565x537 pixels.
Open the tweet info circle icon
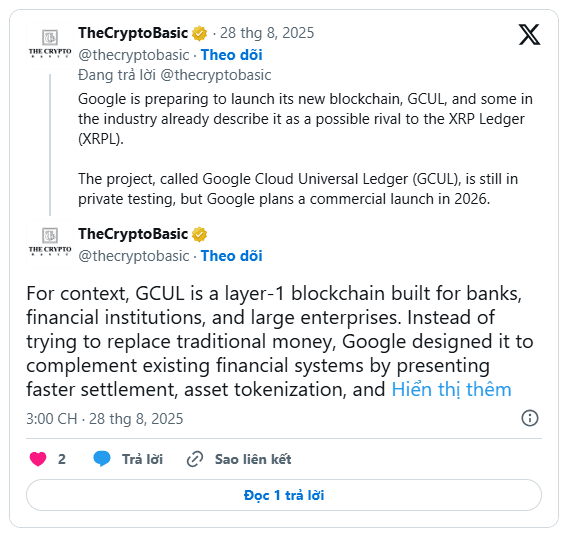pos(530,418)
